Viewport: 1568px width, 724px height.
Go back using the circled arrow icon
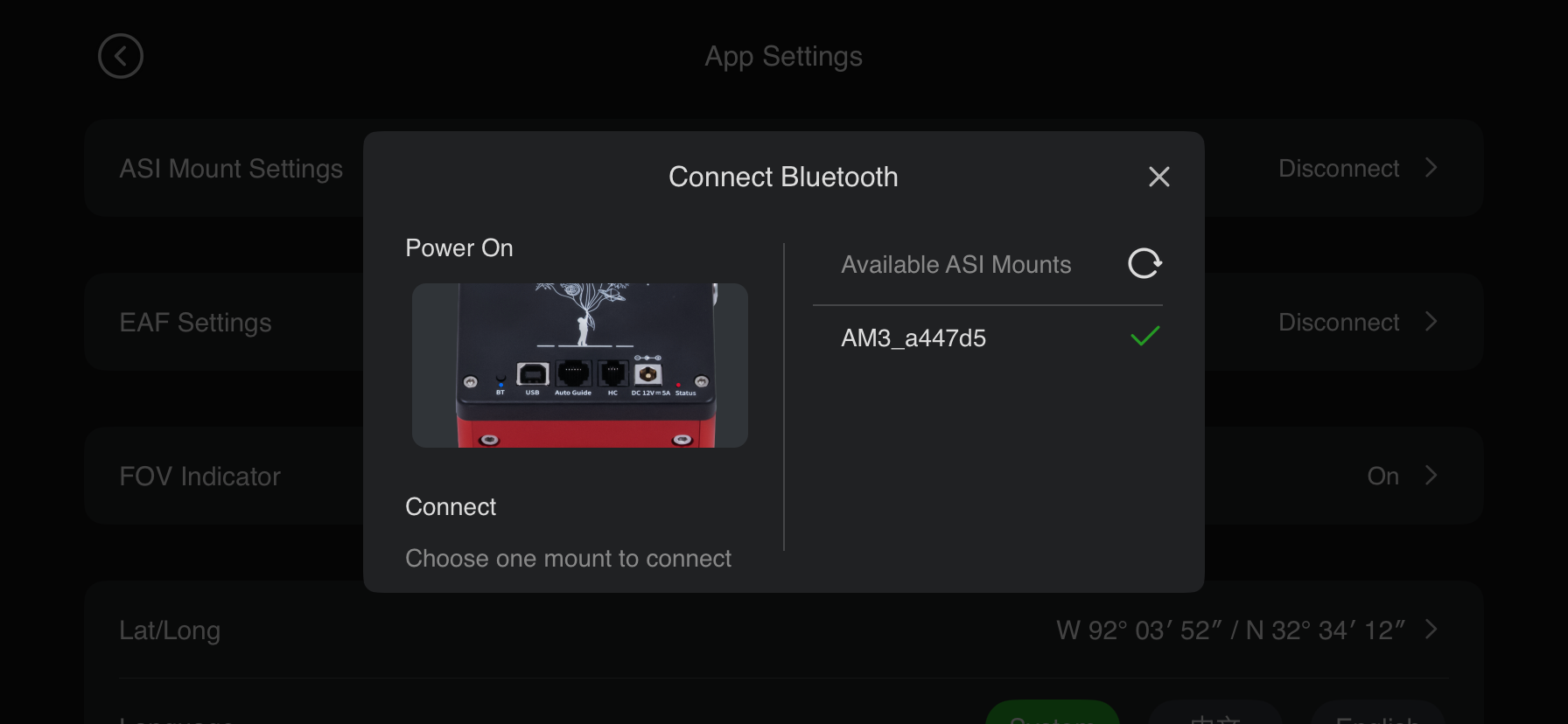point(121,57)
